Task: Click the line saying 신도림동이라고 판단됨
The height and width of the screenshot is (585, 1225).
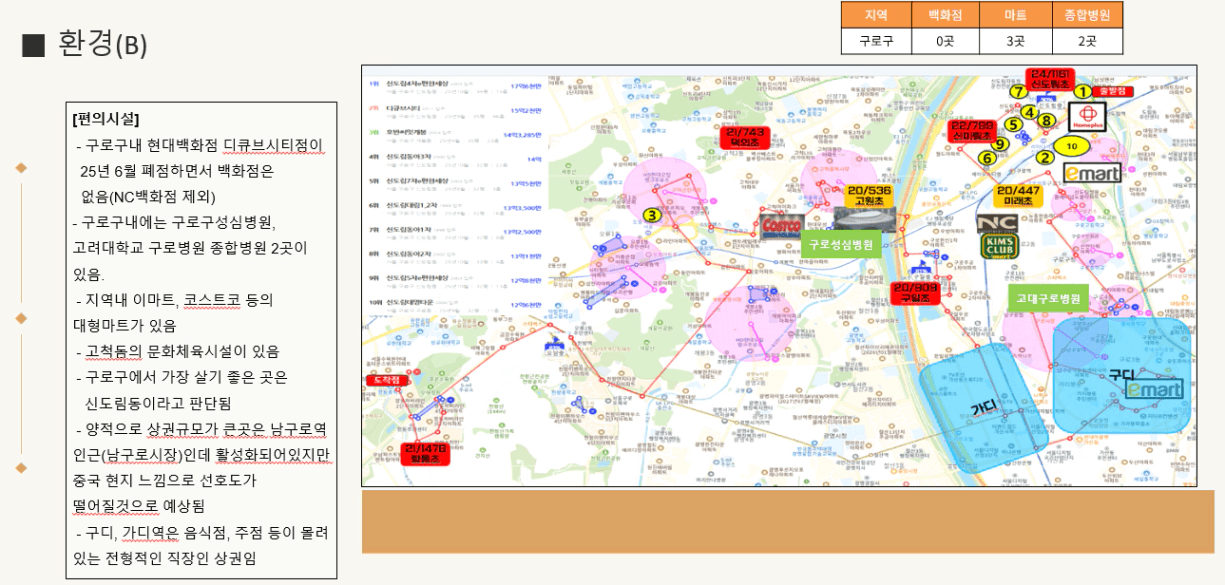Action: point(158,403)
